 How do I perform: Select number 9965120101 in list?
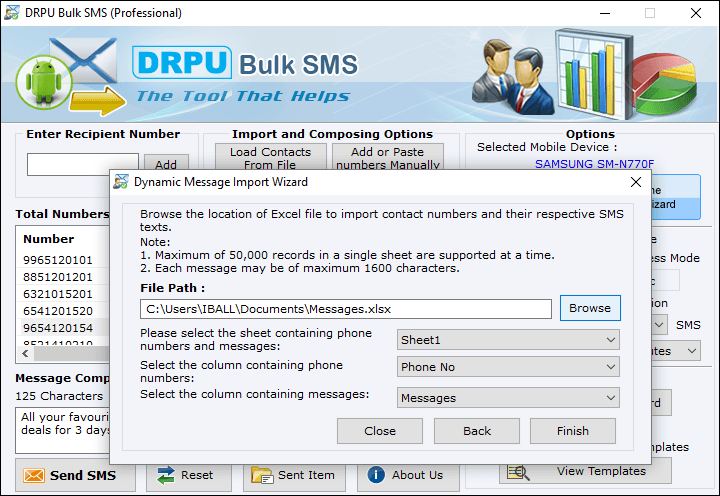pos(58,260)
